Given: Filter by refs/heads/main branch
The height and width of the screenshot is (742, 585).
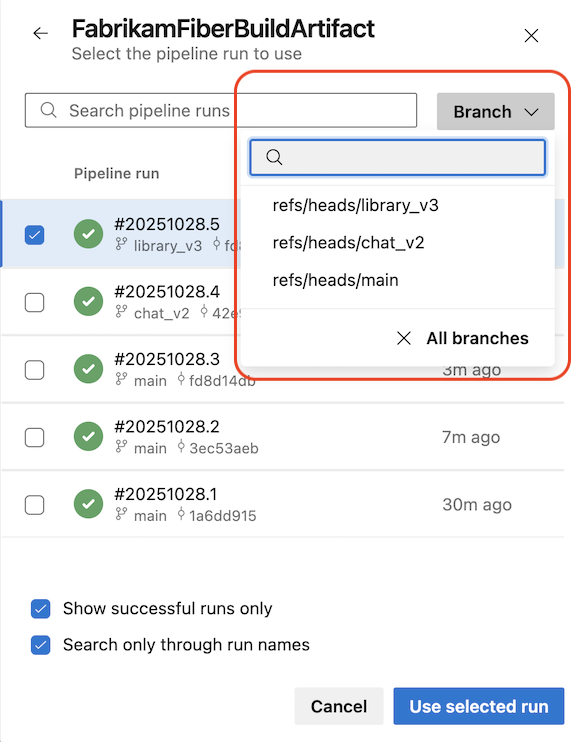Looking at the screenshot, I should [x=336, y=280].
